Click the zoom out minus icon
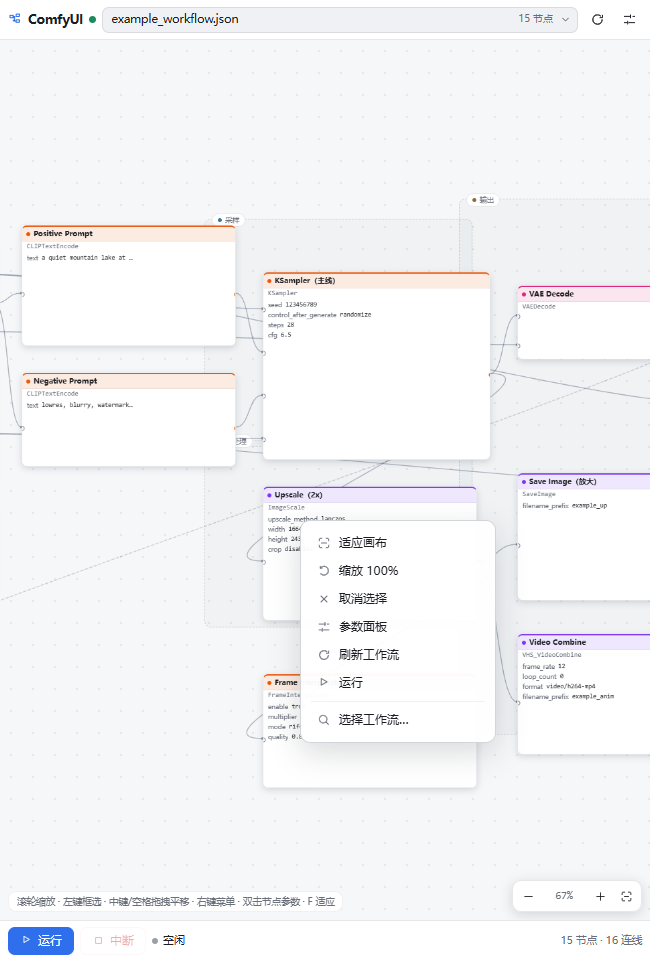 [529, 896]
